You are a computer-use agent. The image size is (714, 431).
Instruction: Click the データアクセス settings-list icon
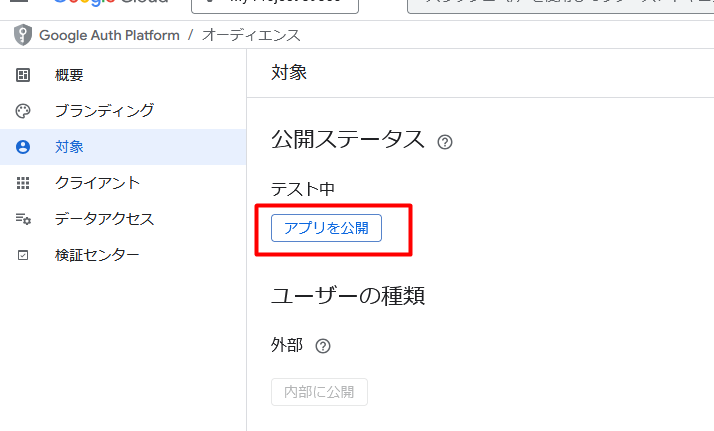click(x=23, y=219)
